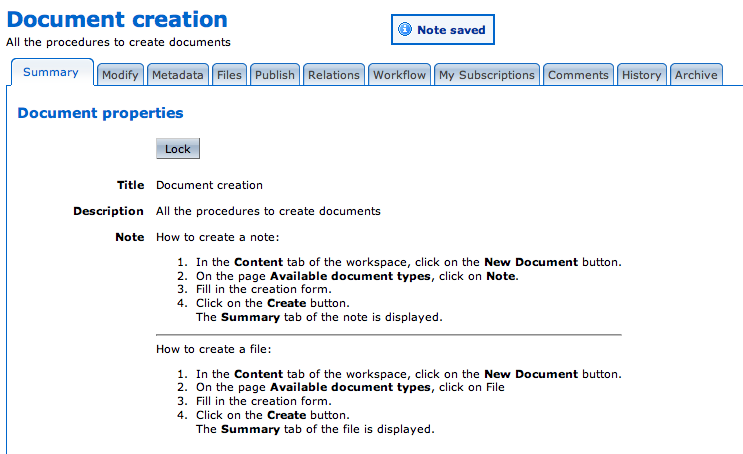View the Workflow tab
This screenshot has width=743, height=454.
[400, 75]
